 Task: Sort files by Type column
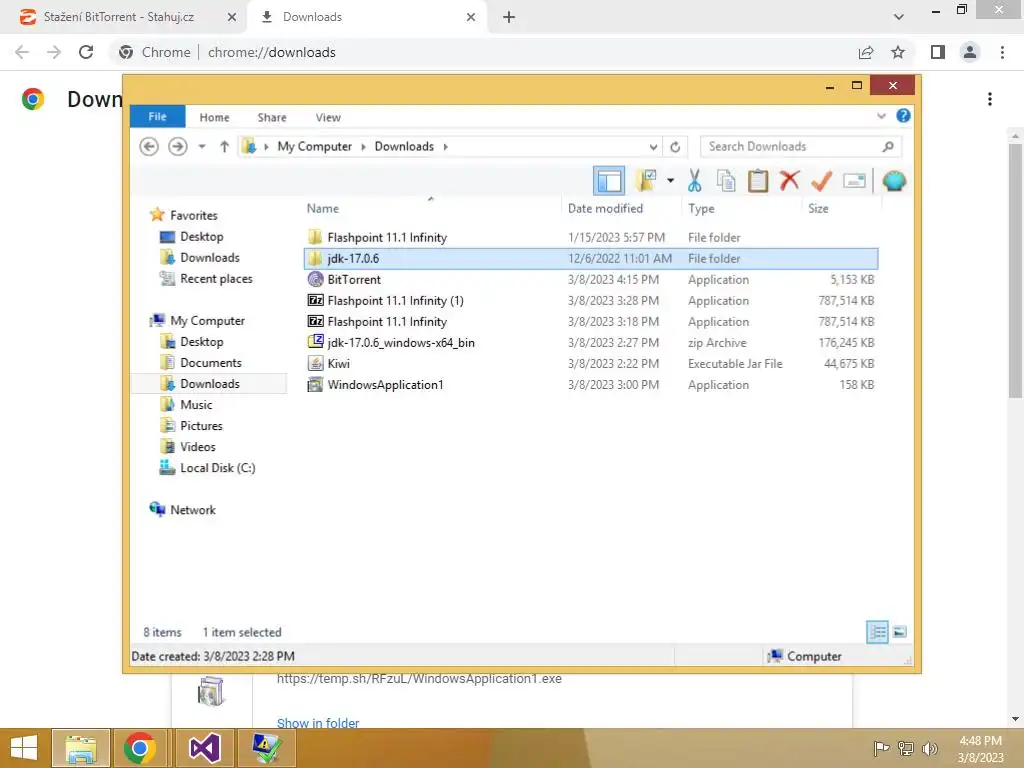click(x=701, y=208)
